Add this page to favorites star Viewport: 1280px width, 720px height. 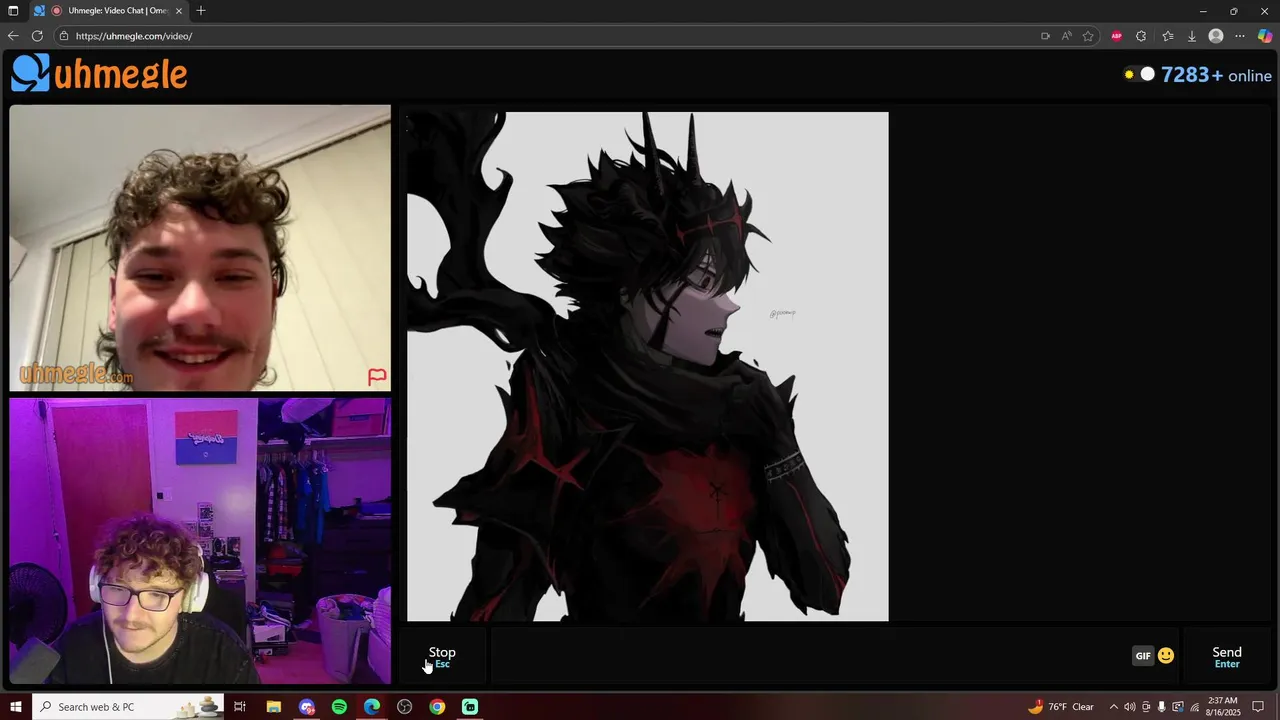[1088, 36]
